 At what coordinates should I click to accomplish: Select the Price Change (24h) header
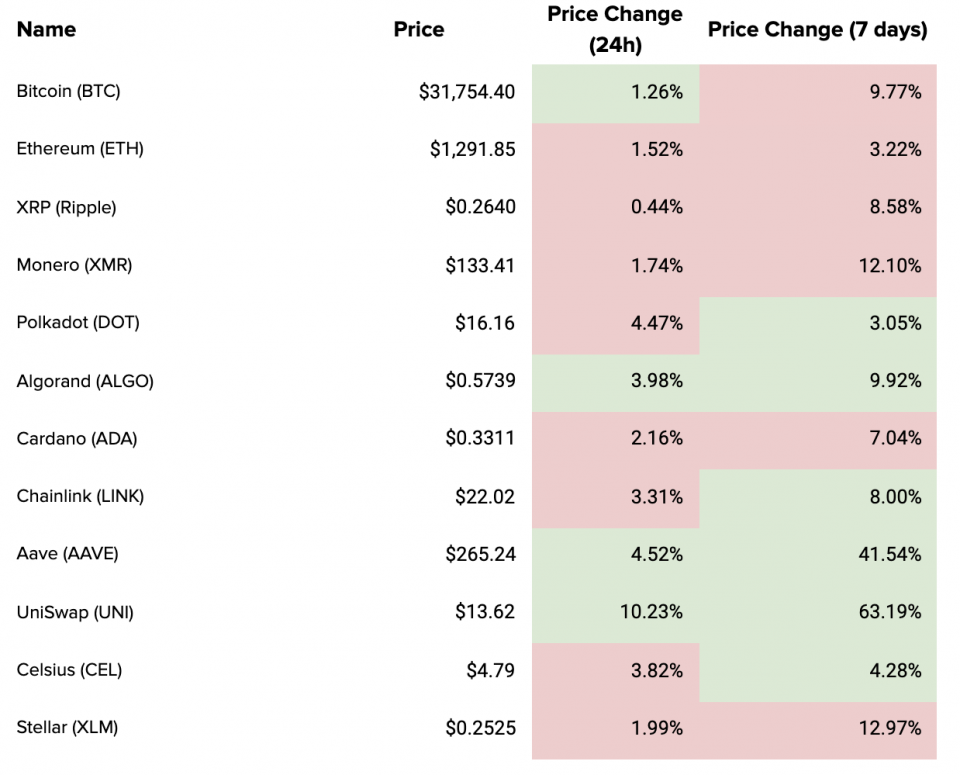click(615, 30)
